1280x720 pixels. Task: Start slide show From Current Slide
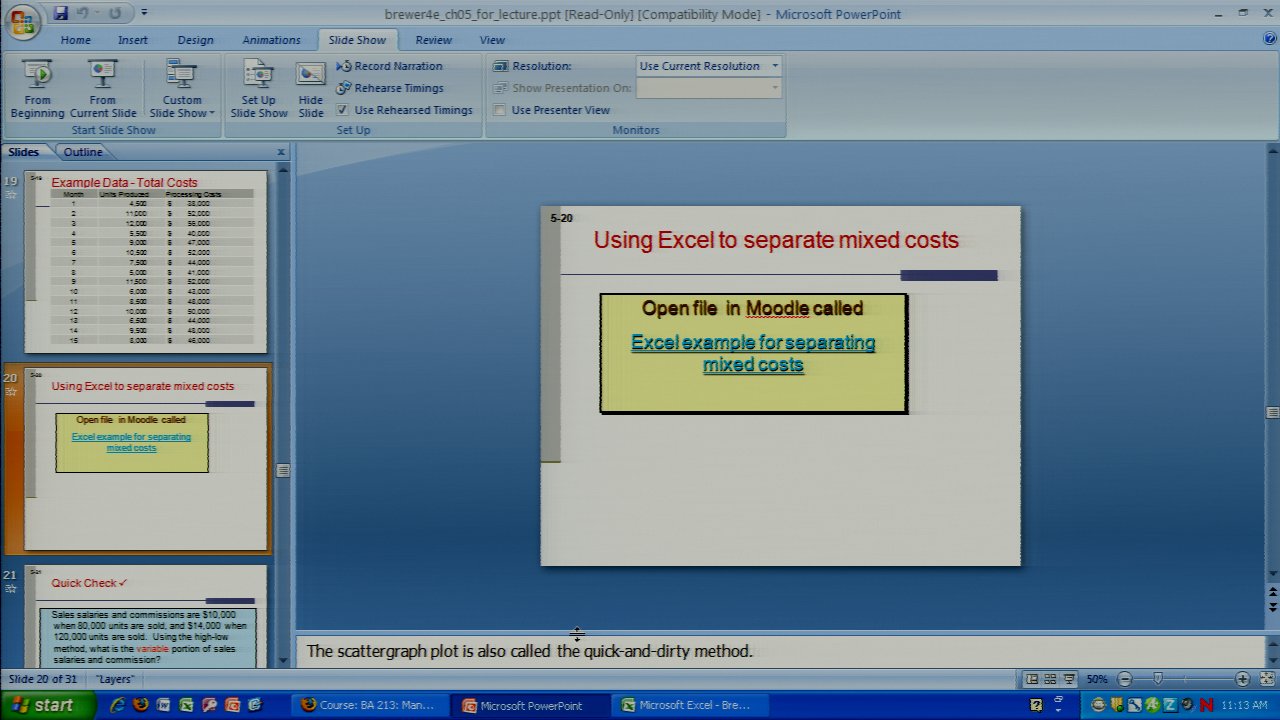[103, 88]
